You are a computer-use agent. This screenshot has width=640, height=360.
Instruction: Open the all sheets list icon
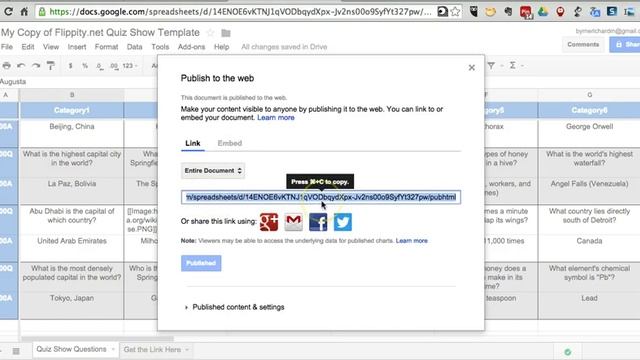pyautogui.click(x=16, y=351)
